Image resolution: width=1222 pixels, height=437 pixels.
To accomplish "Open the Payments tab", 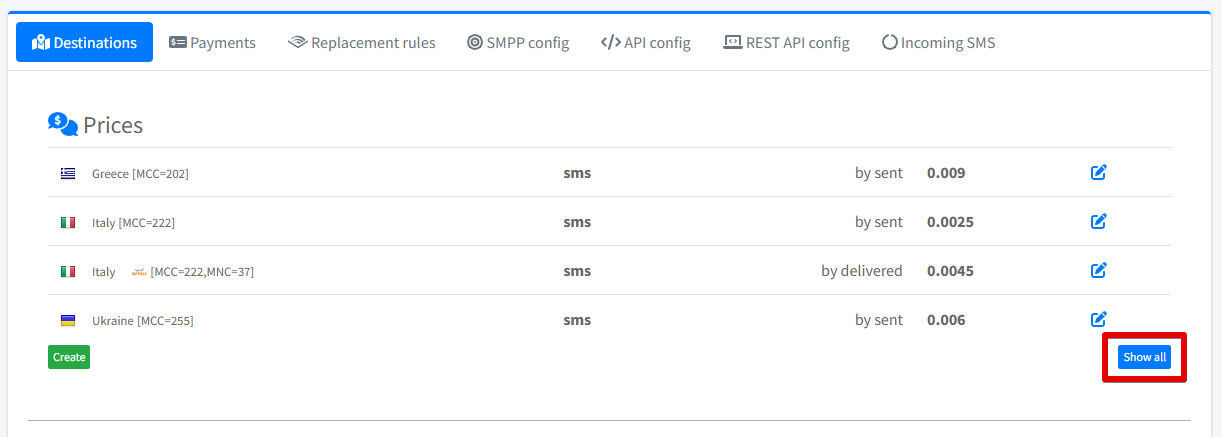I will [212, 42].
